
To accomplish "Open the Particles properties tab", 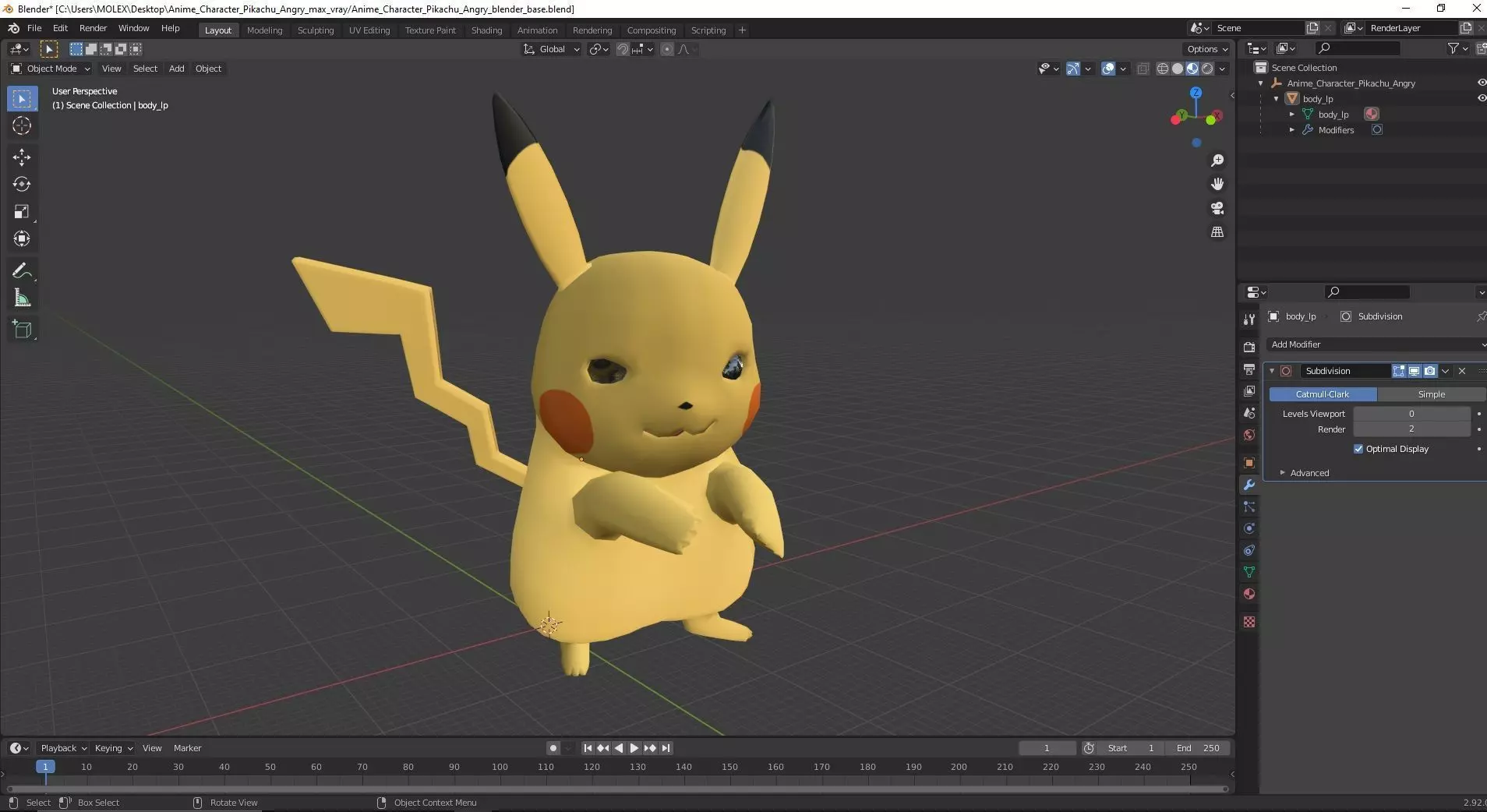I will (1249, 507).
